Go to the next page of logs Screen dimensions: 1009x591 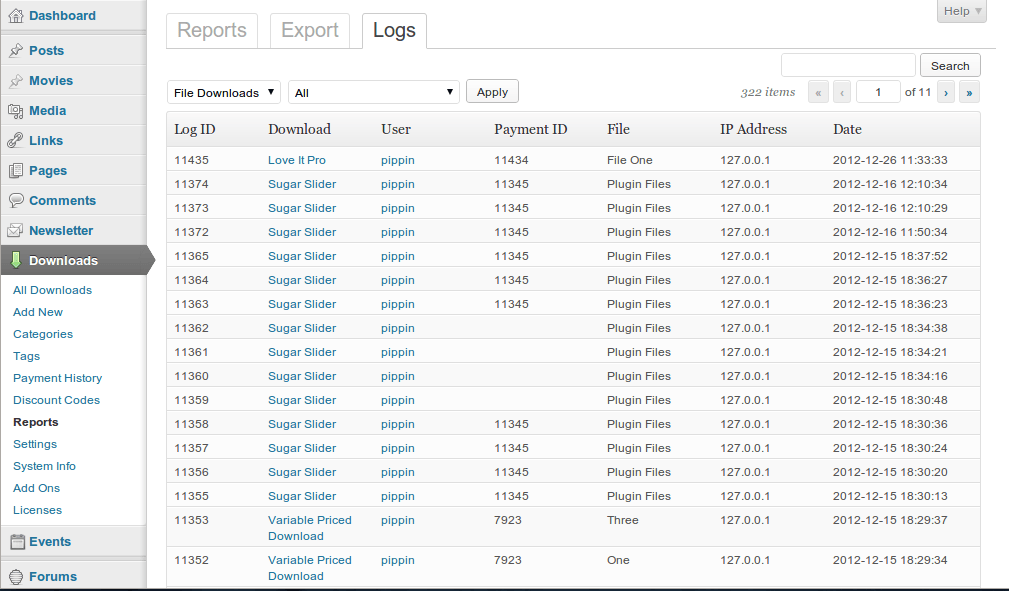click(x=946, y=92)
